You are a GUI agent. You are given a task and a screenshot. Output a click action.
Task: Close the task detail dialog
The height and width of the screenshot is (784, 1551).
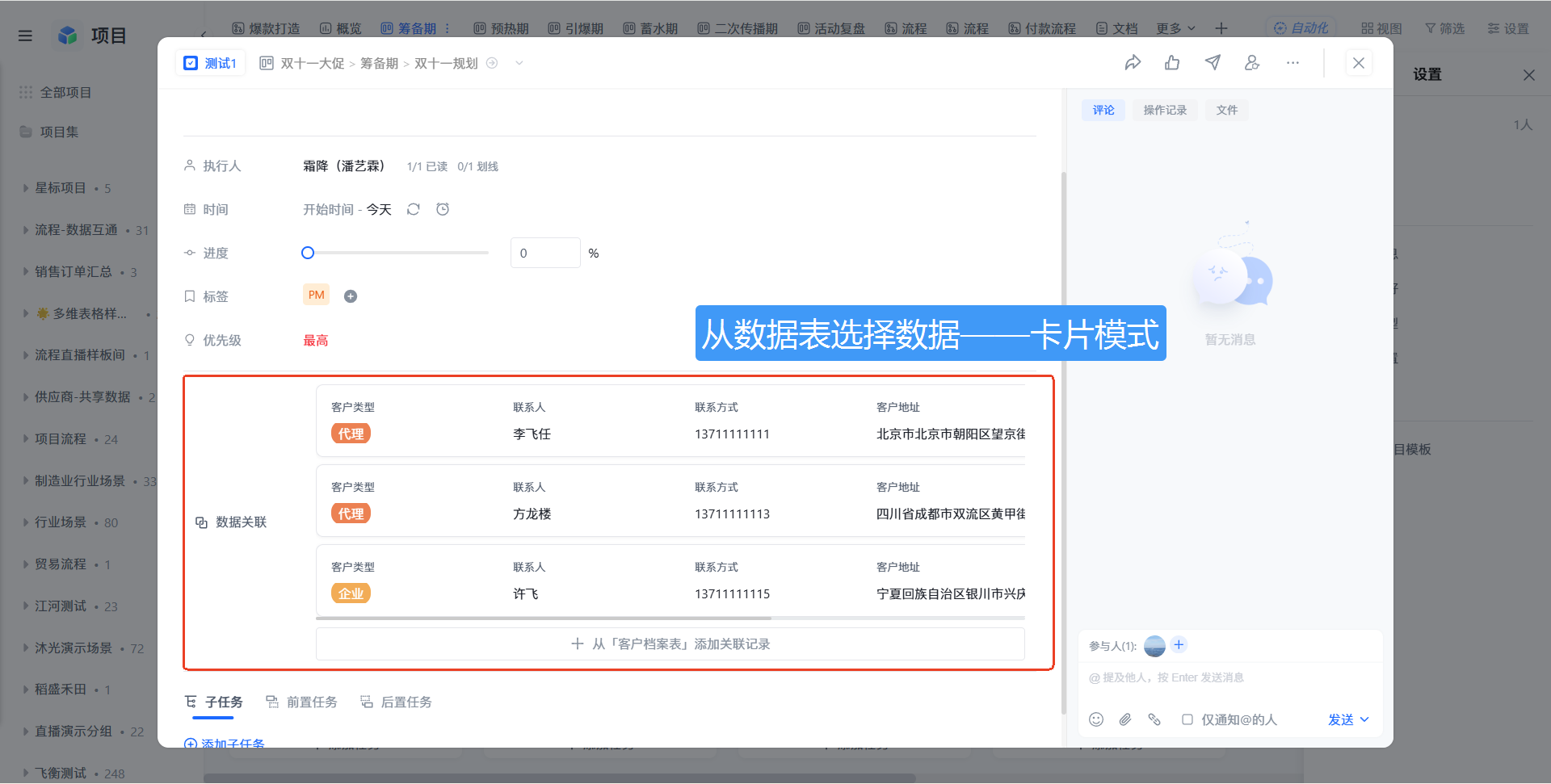[1359, 63]
